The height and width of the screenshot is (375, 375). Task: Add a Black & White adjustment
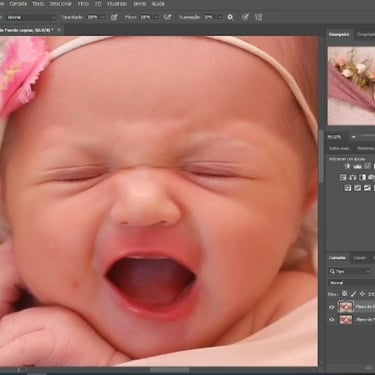click(363, 177)
